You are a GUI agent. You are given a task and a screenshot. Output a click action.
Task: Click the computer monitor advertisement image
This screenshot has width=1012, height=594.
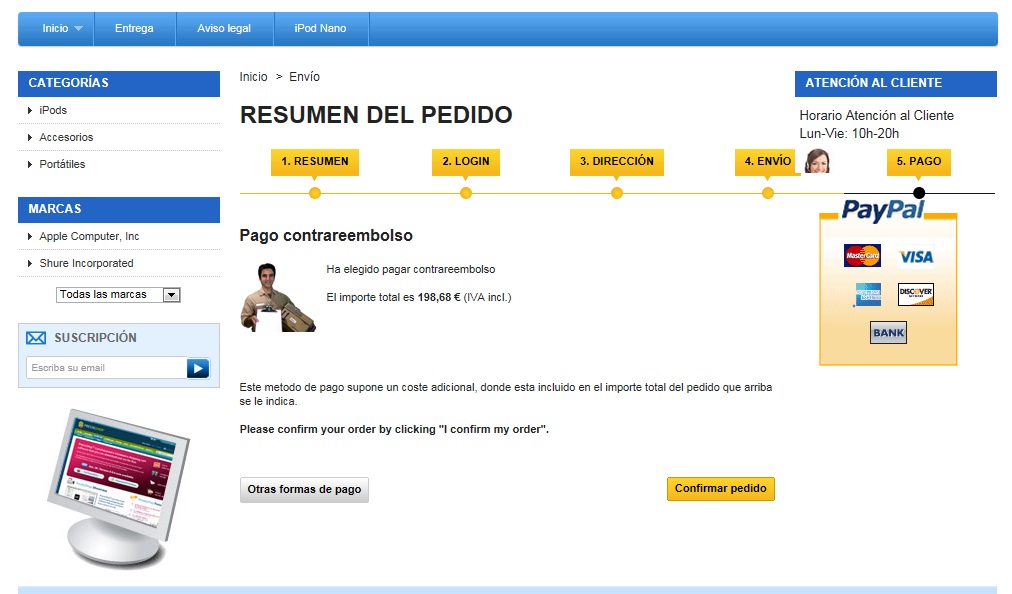[x=119, y=489]
